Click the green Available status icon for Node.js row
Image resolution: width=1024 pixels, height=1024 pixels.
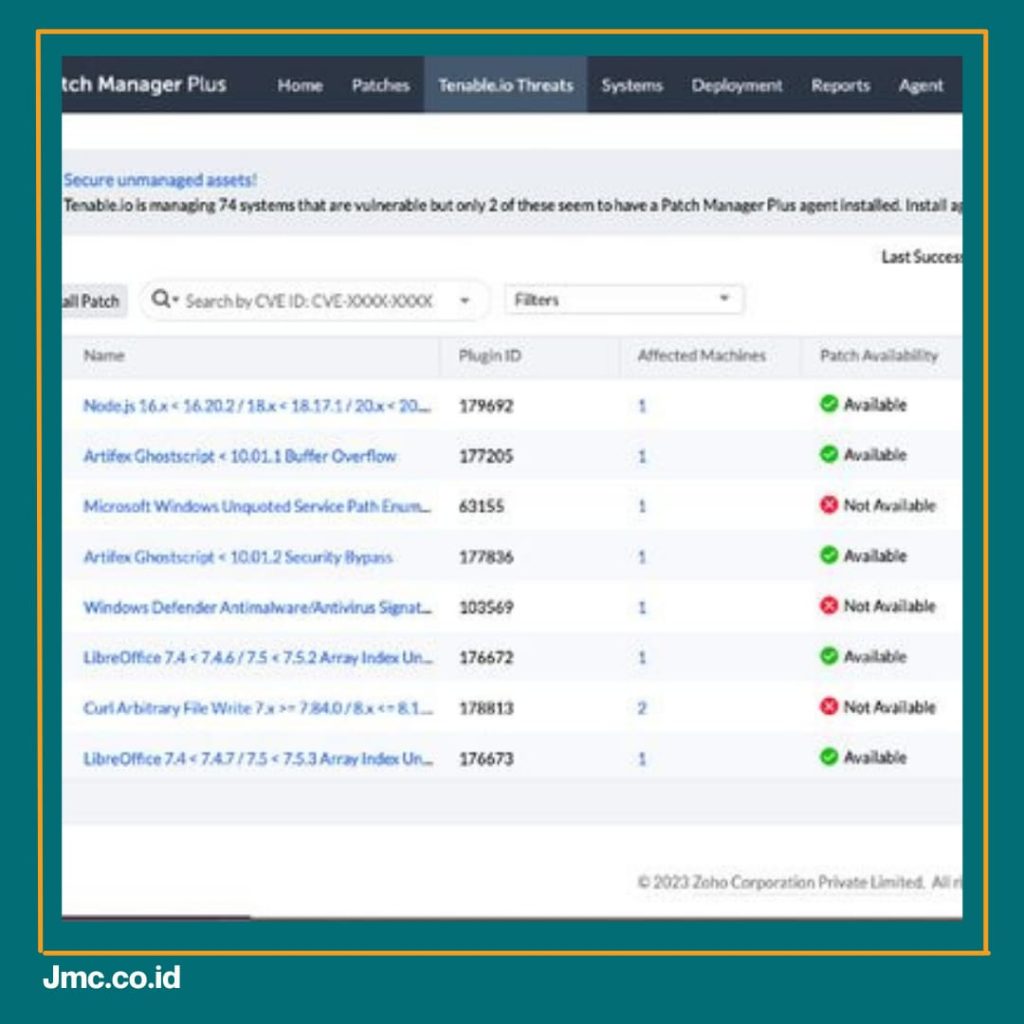[828, 404]
